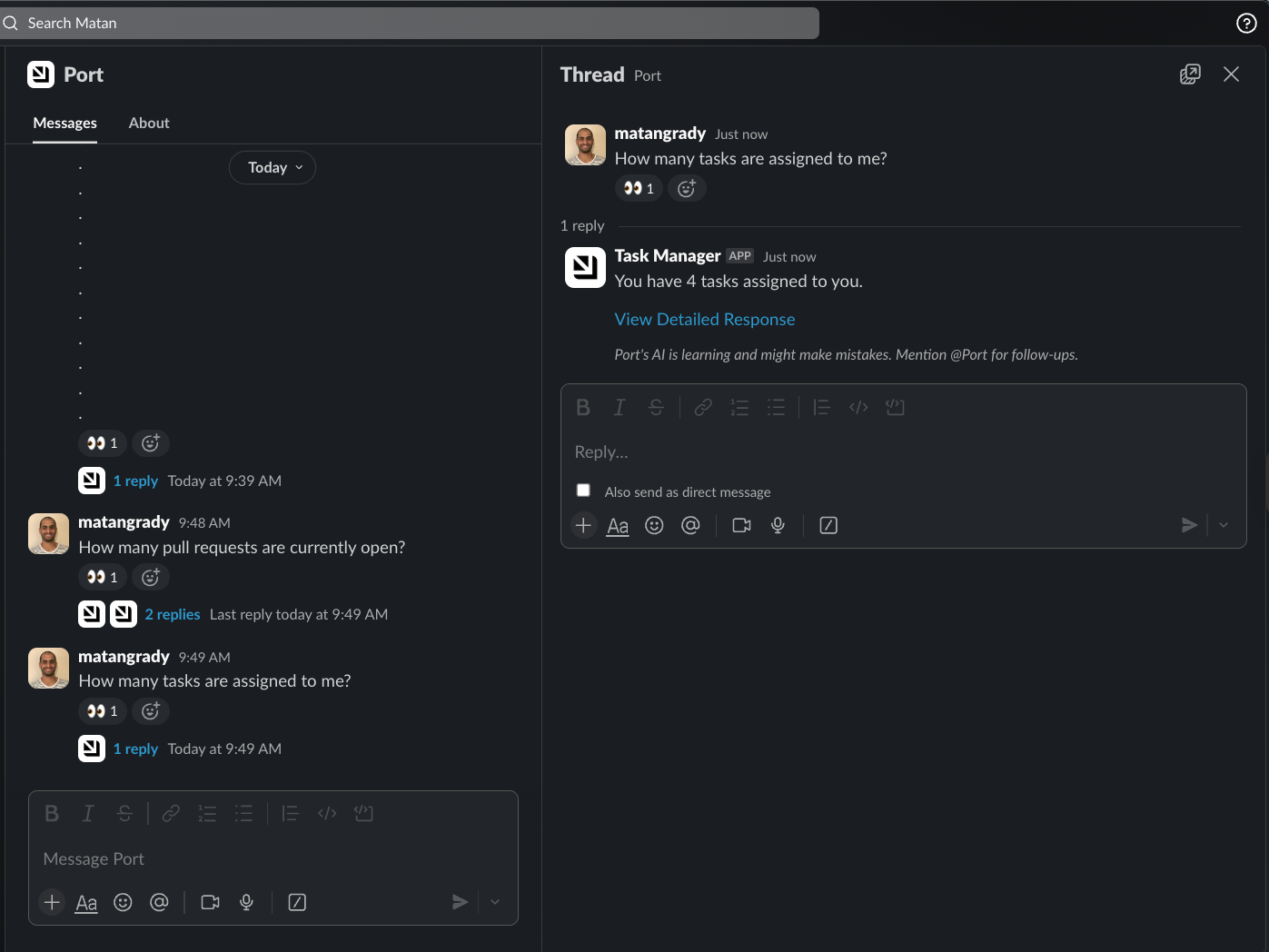Open the Today date dropdown
The image size is (1269, 952).
point(273,167)
